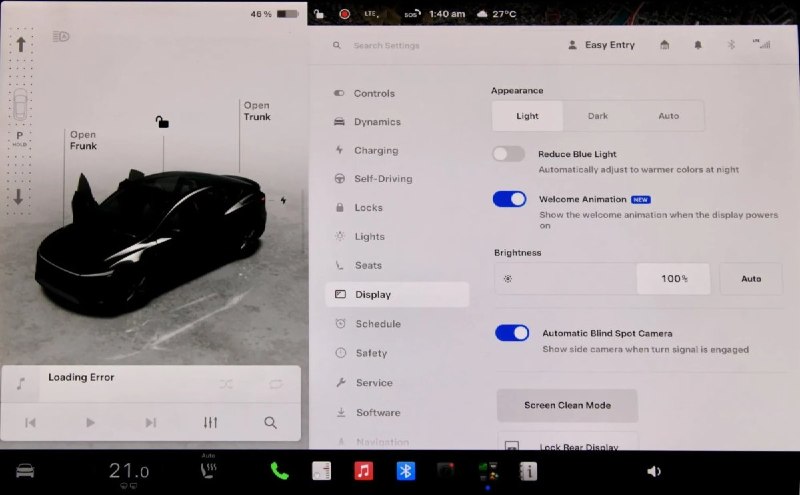Screen dimensions: 800x495
Task: Search media with the magnifier icon
Action: point(270,423)
